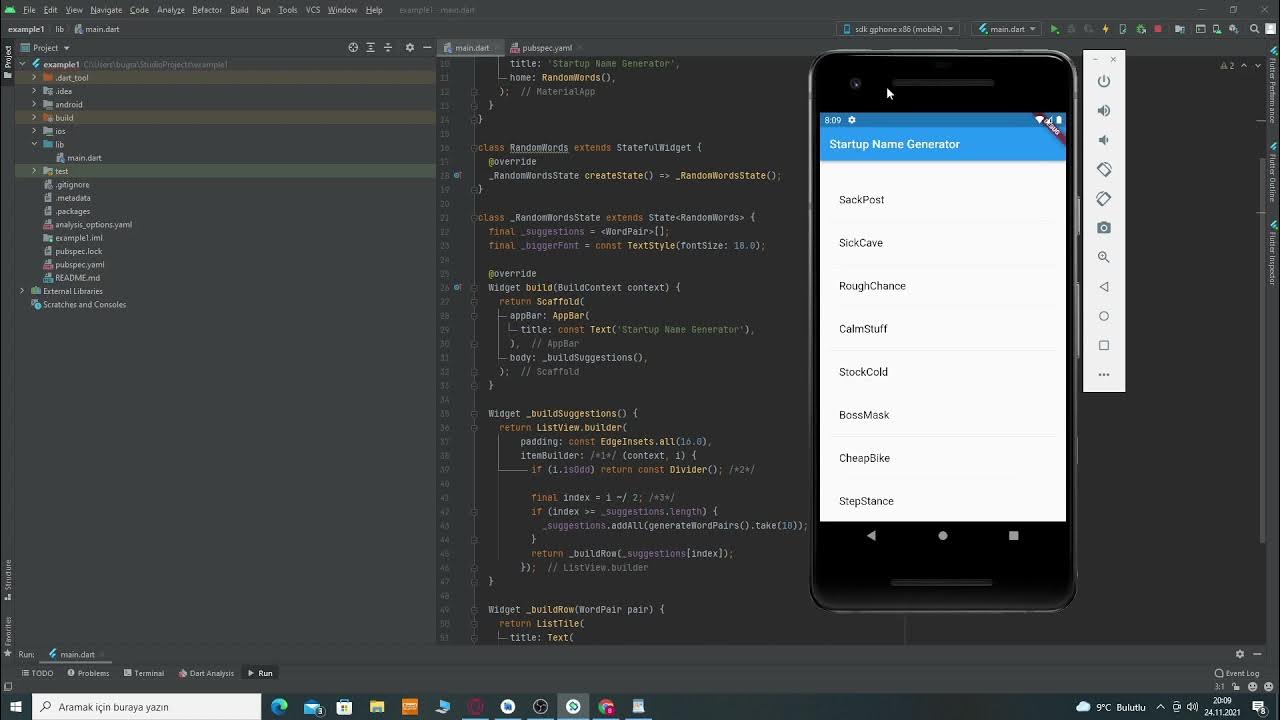
Task: Select opened file target icon in Project panel
Action: pos(353,47)
